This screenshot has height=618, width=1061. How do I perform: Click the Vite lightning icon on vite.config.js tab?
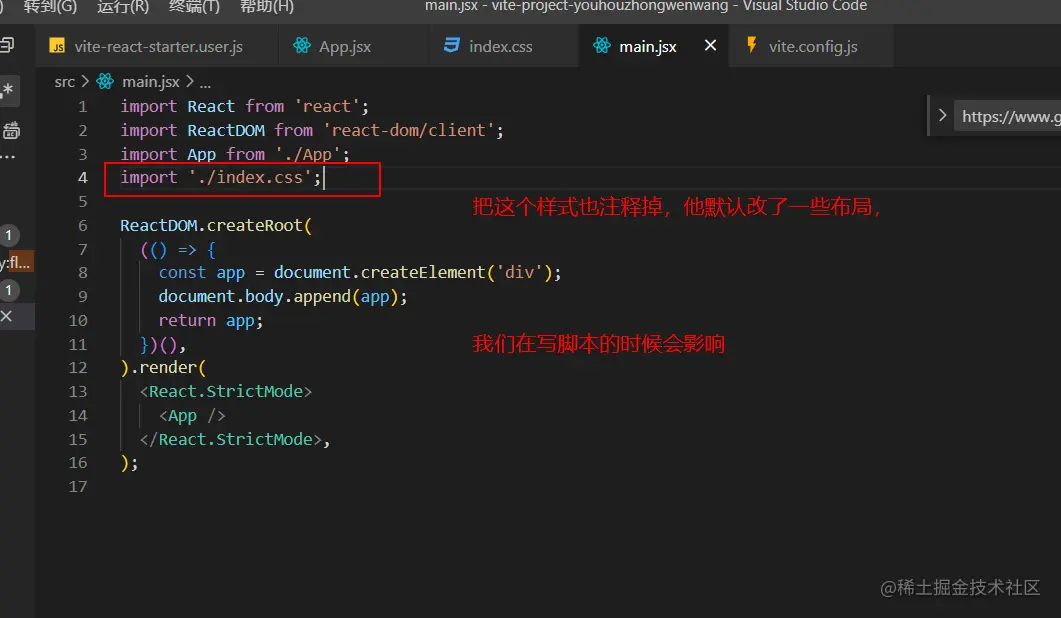coord(751,45)
